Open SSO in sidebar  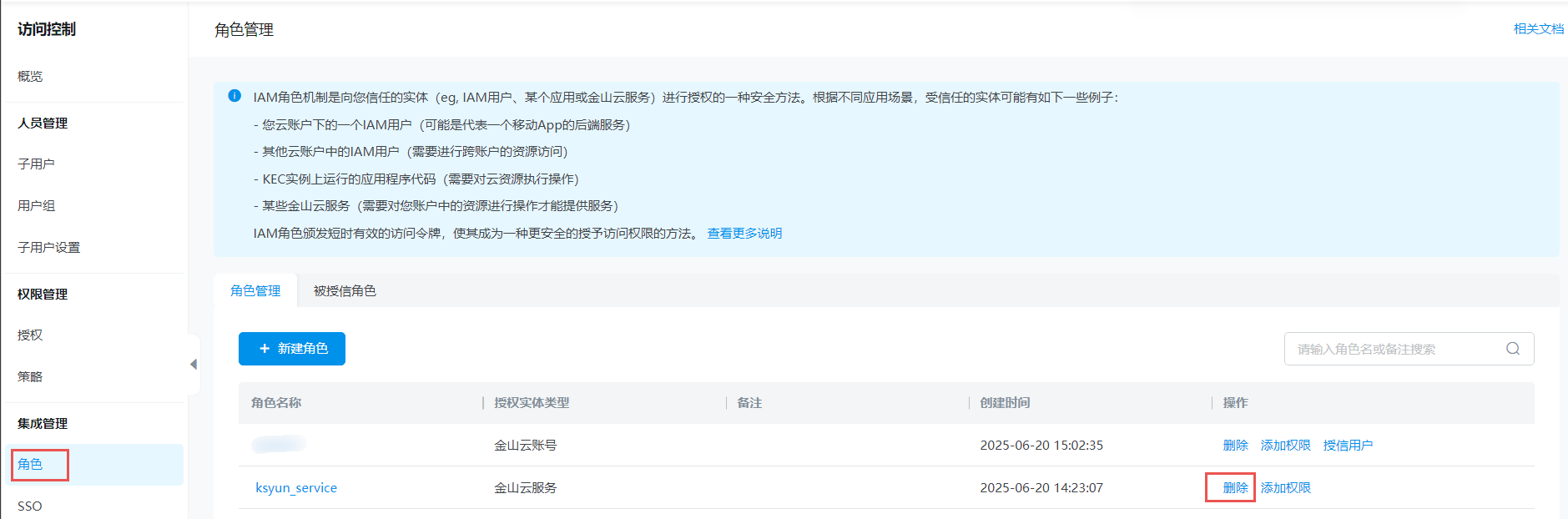30,506
